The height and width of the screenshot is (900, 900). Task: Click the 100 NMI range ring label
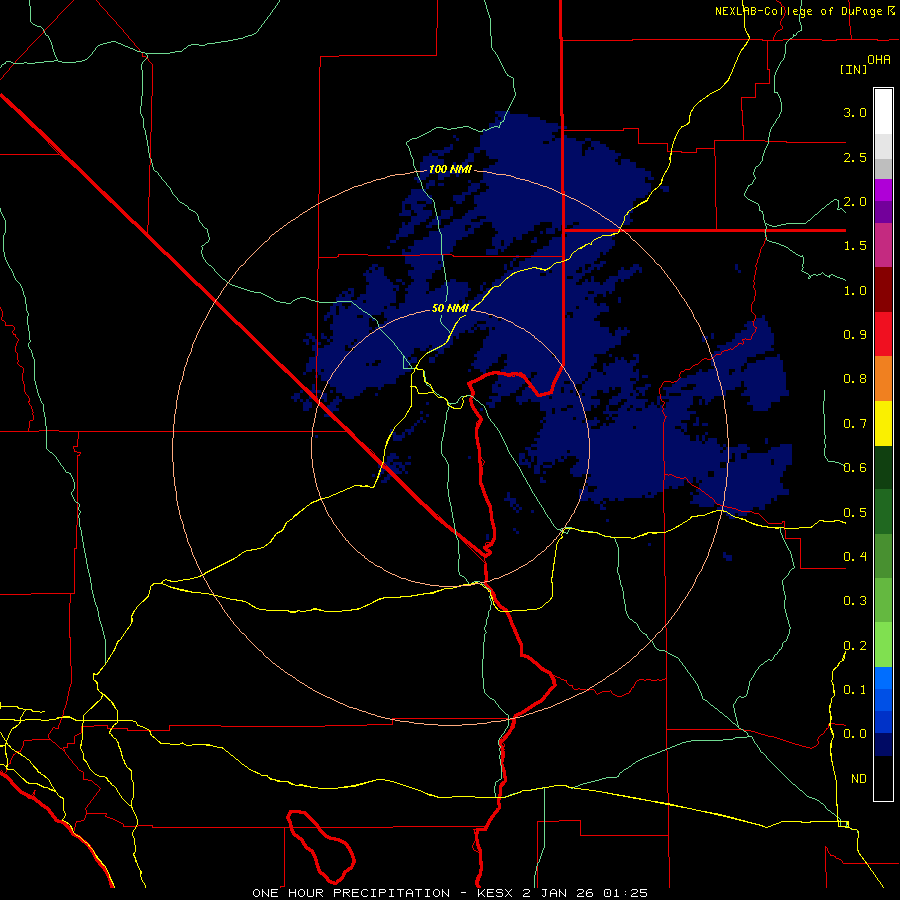pyautogui.click(x=450, y=169)
